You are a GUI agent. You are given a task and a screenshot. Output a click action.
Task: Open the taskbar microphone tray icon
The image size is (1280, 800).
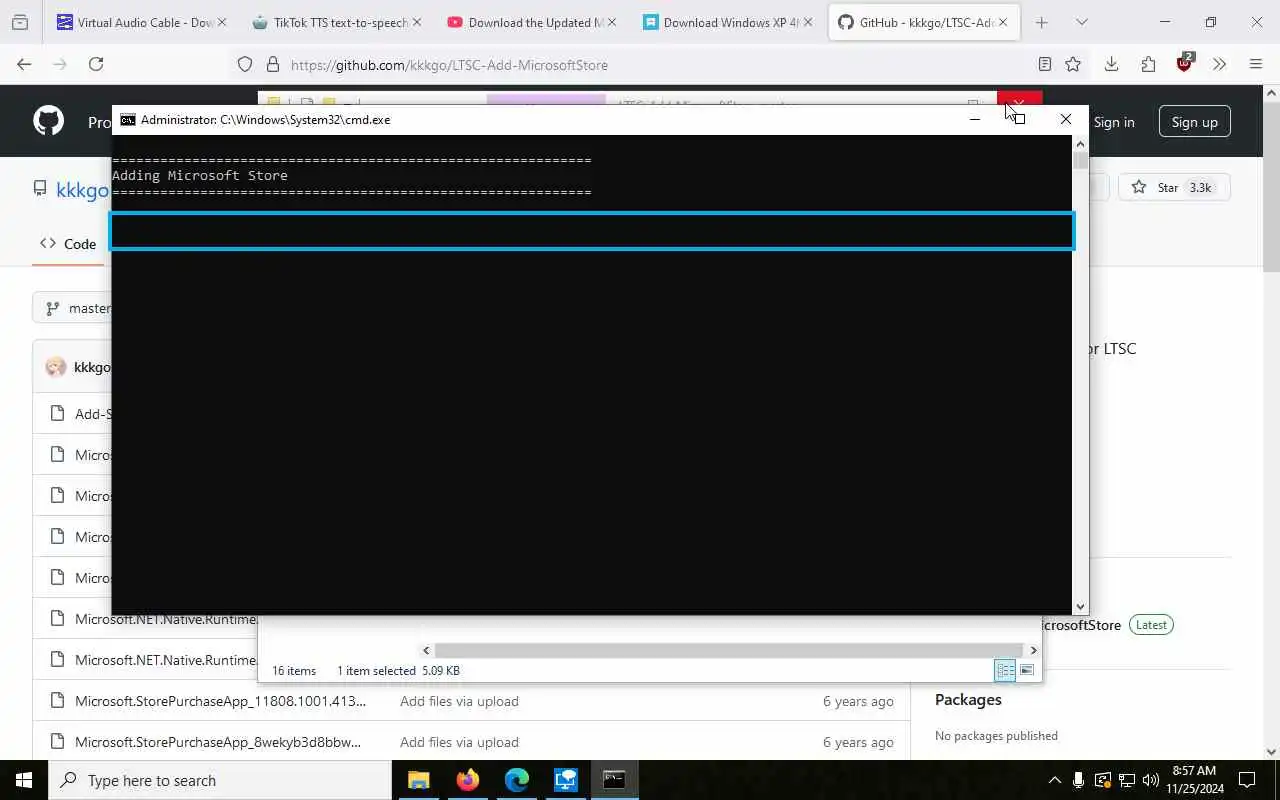coord(1078,780)
